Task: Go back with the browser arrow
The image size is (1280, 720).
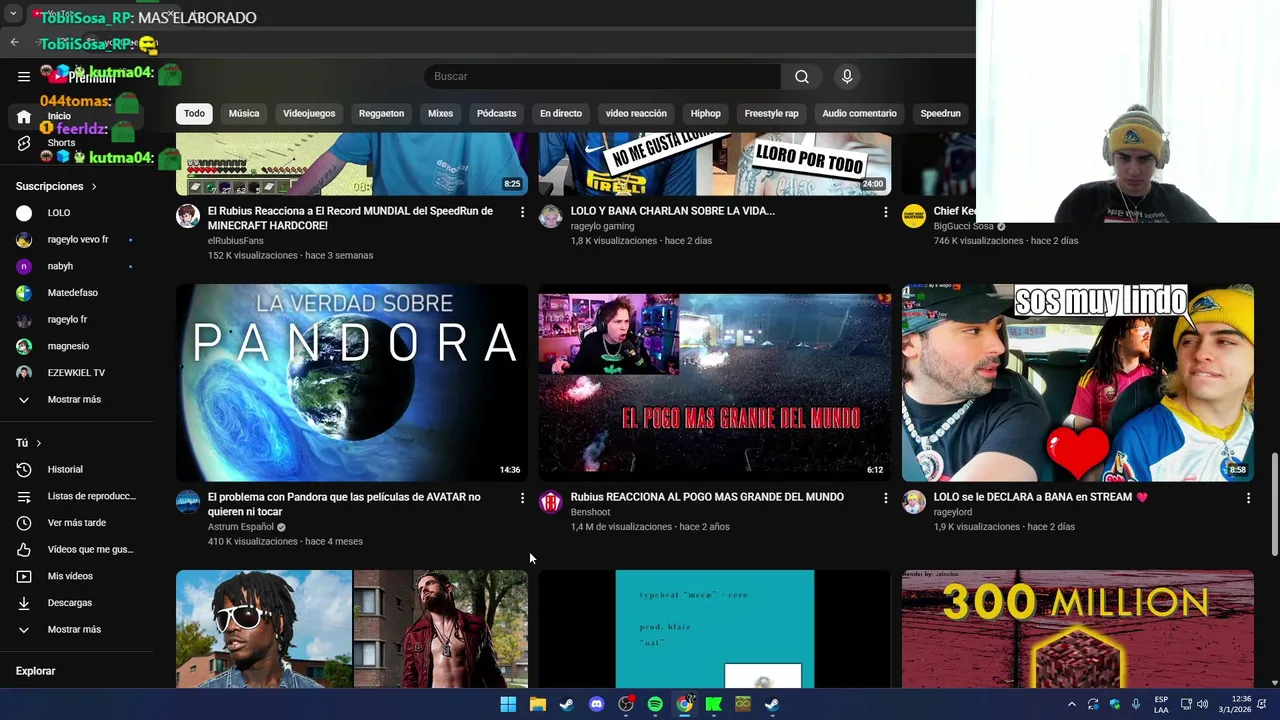Action: (x=14, y=42)
